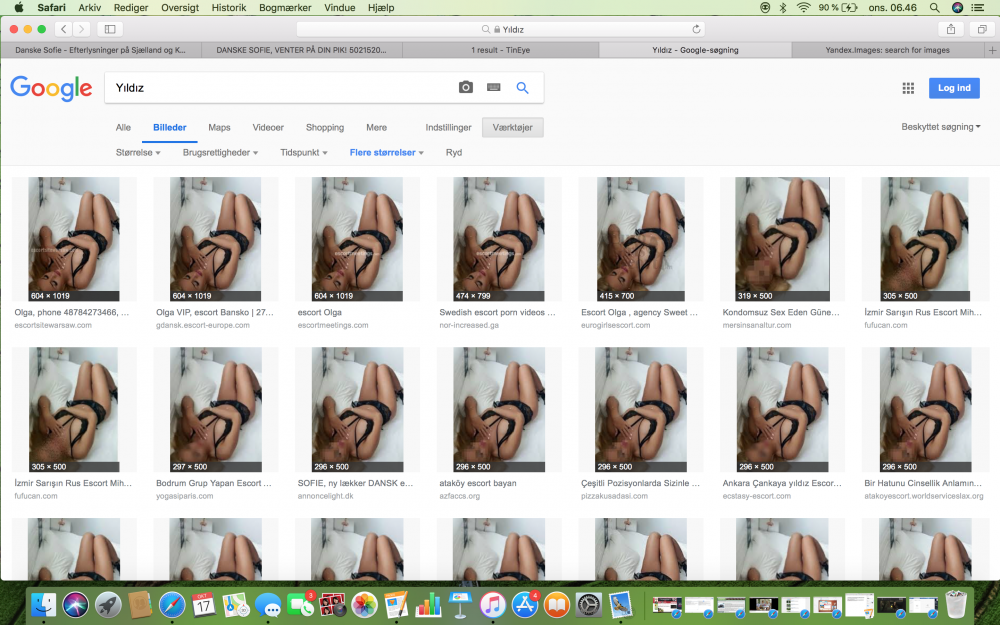1000x625 pixels.
Task: Open the Beskyttet søgning dropdown
Action: pyautogui.click(x=941, y=127)
